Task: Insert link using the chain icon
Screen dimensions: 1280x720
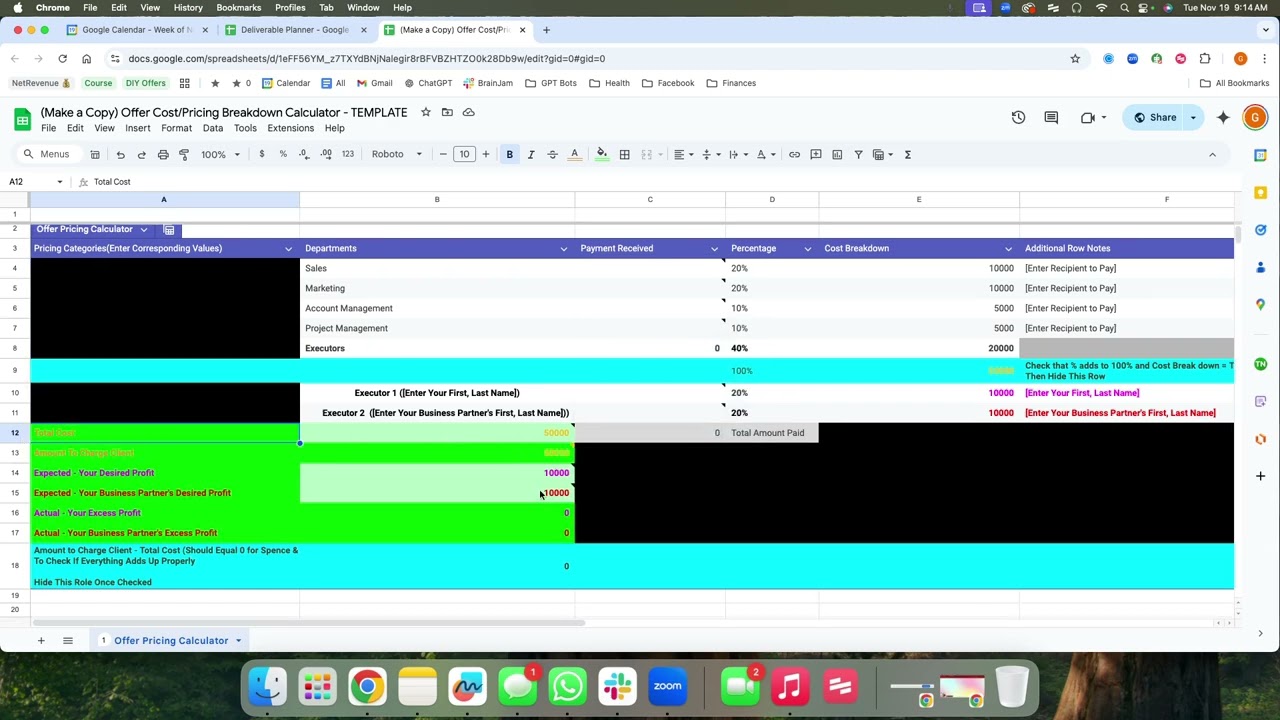Action: pos(794,154)
